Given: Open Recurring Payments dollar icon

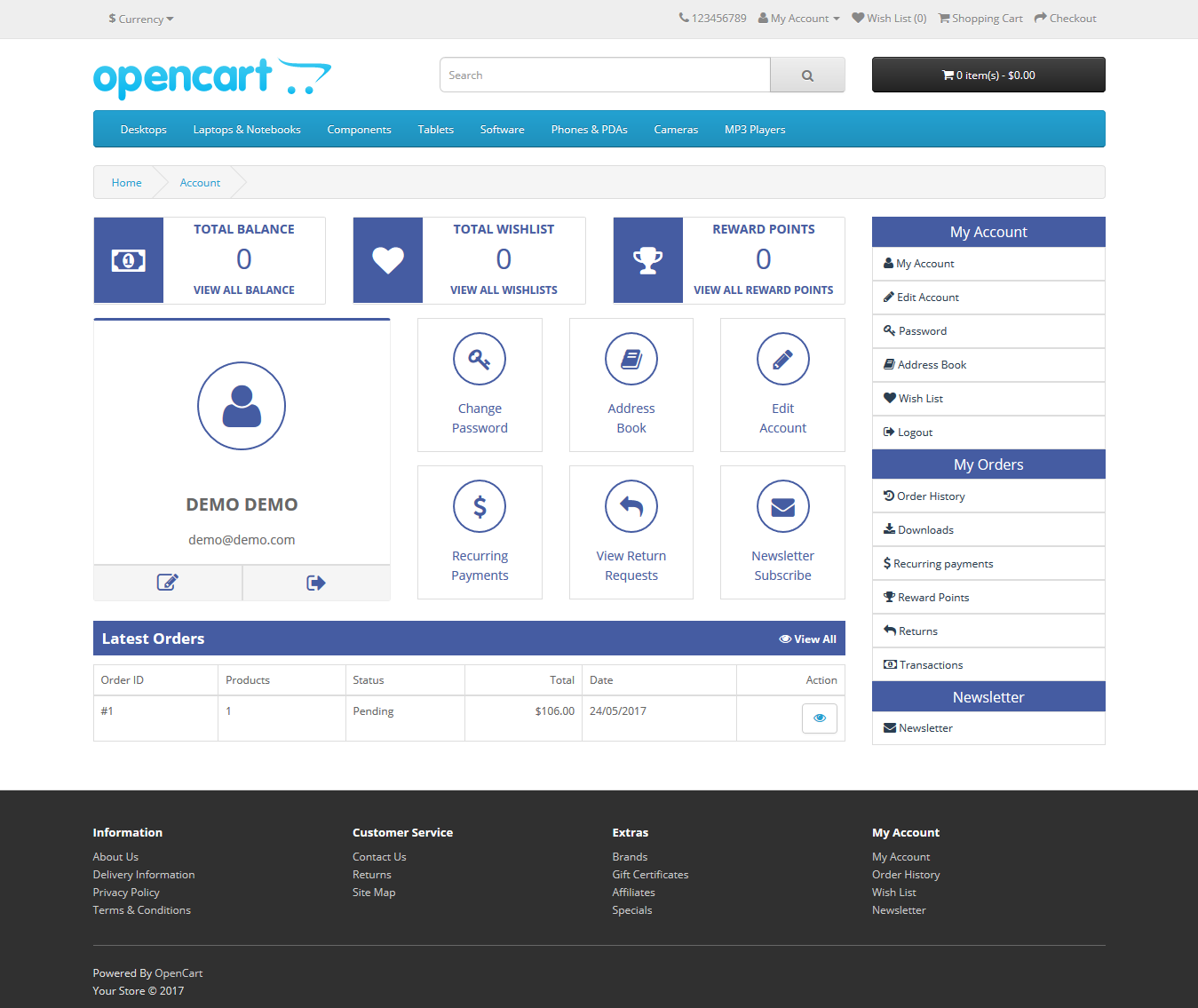Looking at the screenshot, I should (480, 507).
